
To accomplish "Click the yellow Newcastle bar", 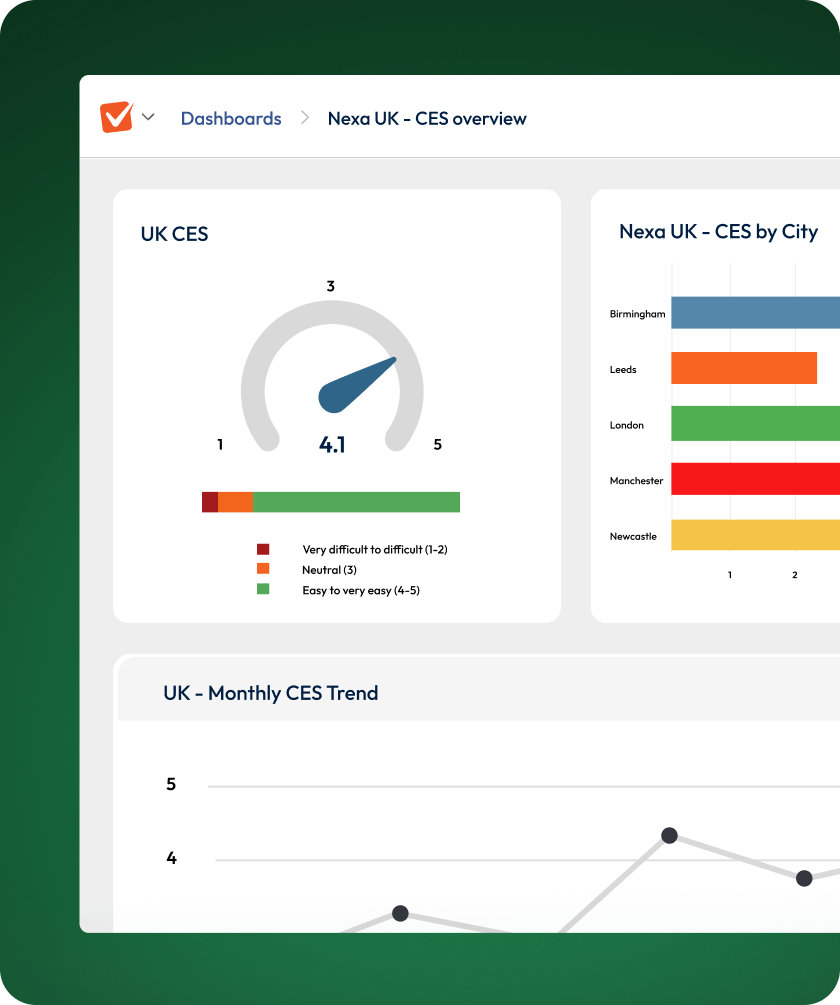I will [755, 535].
